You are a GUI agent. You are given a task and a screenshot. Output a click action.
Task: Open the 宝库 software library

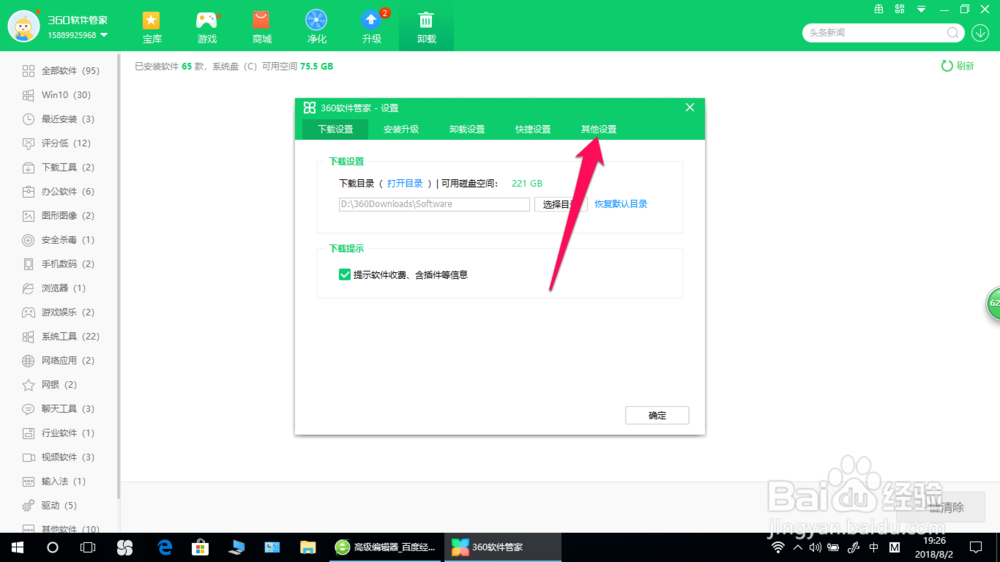[x=152, y=27]
